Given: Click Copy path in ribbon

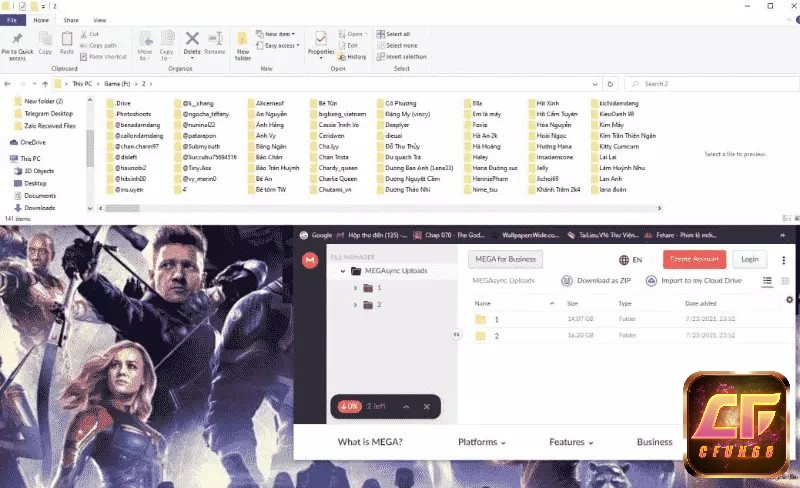Looking at the screenshot, I should (x=98, y=45).
